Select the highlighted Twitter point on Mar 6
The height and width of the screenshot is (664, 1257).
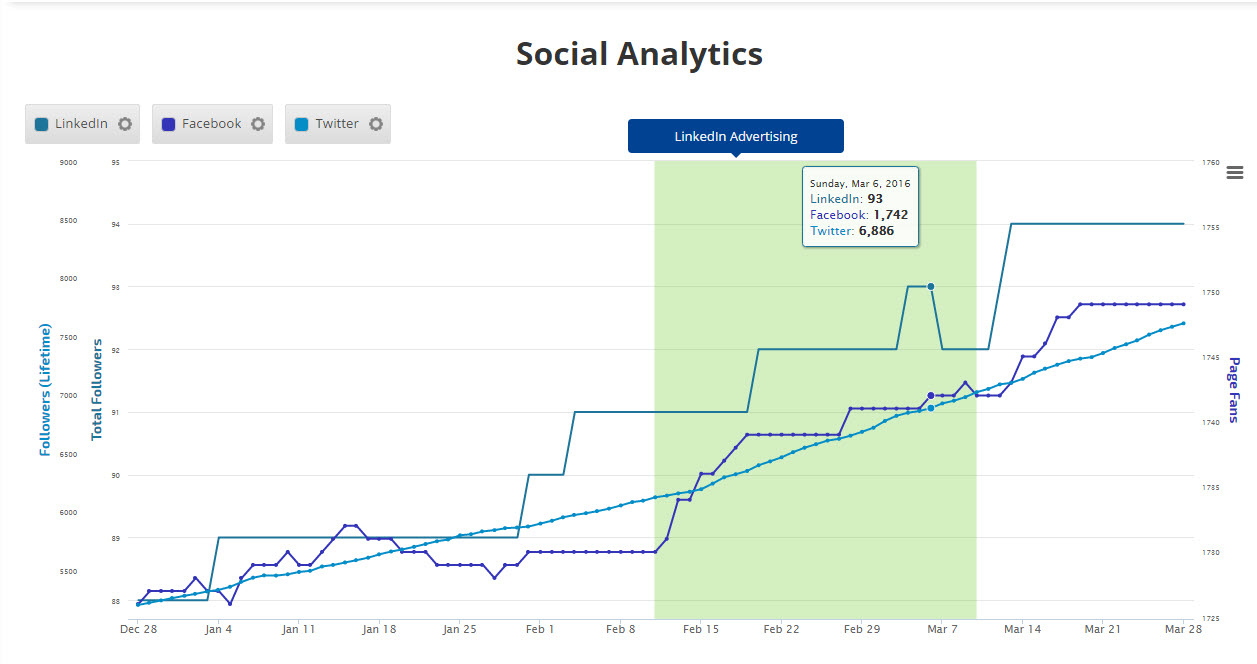pos(931,408)
